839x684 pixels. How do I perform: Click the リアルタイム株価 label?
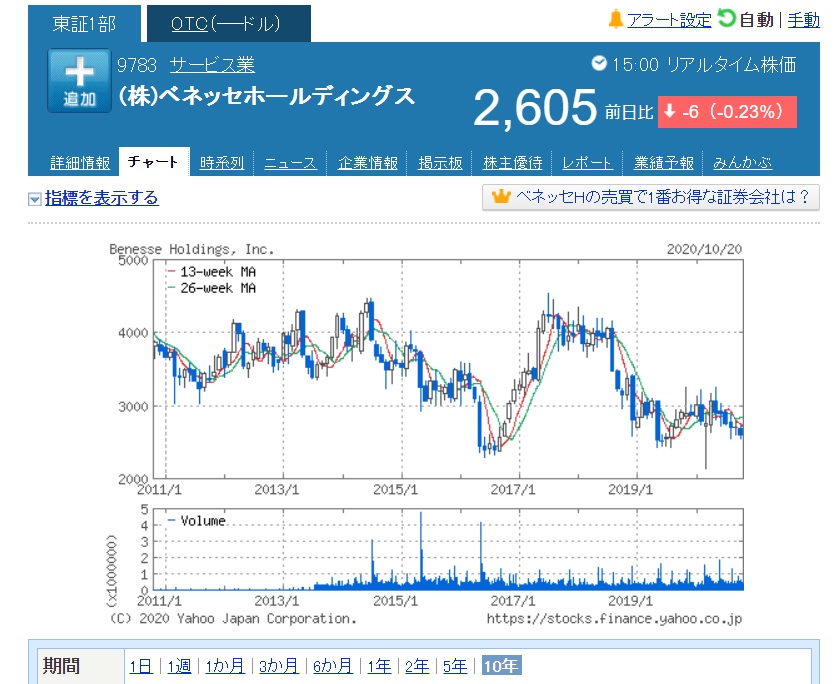(731, 65)
